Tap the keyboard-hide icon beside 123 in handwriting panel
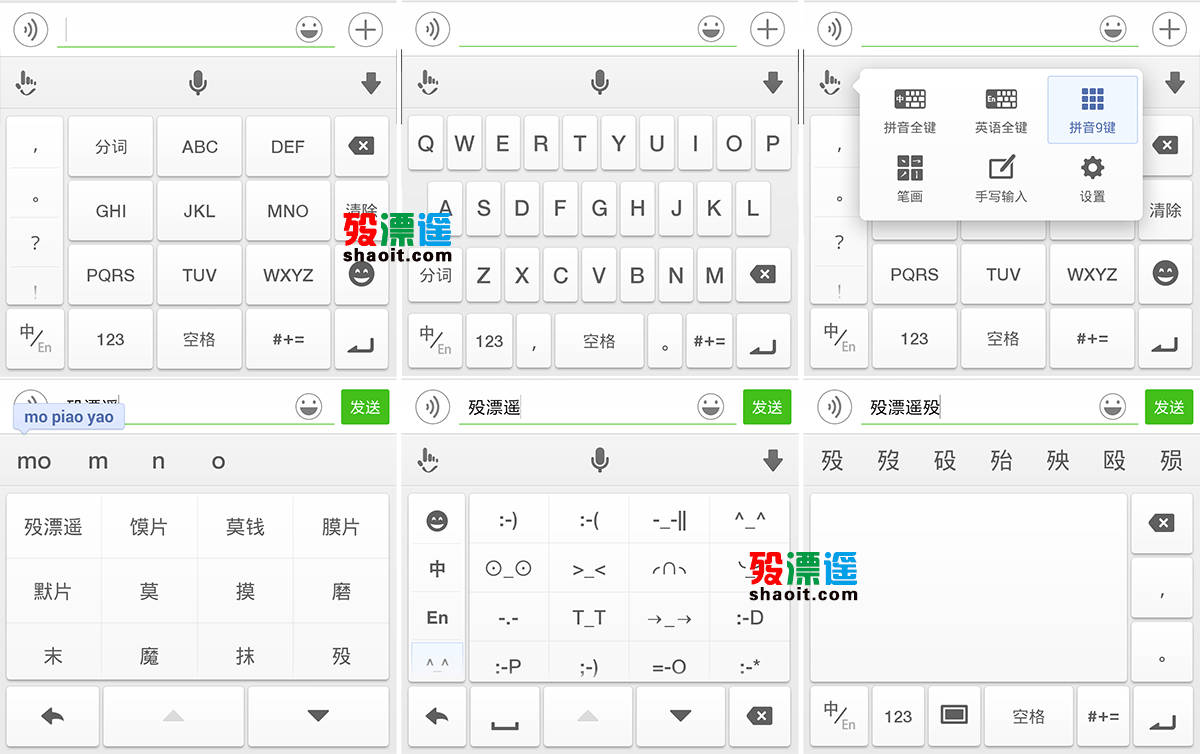The image size is (1200, 754). (954, 715)
